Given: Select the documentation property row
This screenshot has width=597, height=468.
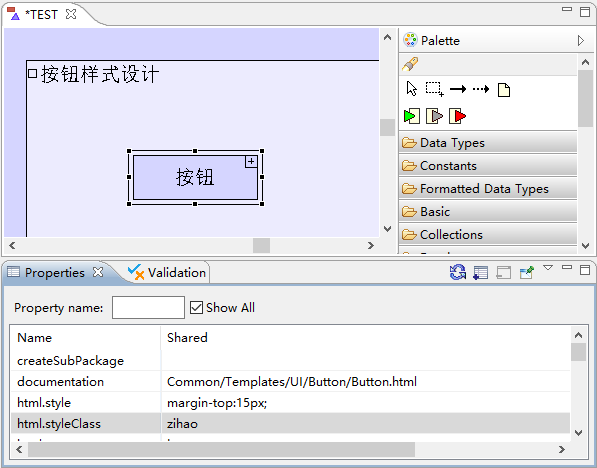Looking at the screenshot, I should (291, 382).
